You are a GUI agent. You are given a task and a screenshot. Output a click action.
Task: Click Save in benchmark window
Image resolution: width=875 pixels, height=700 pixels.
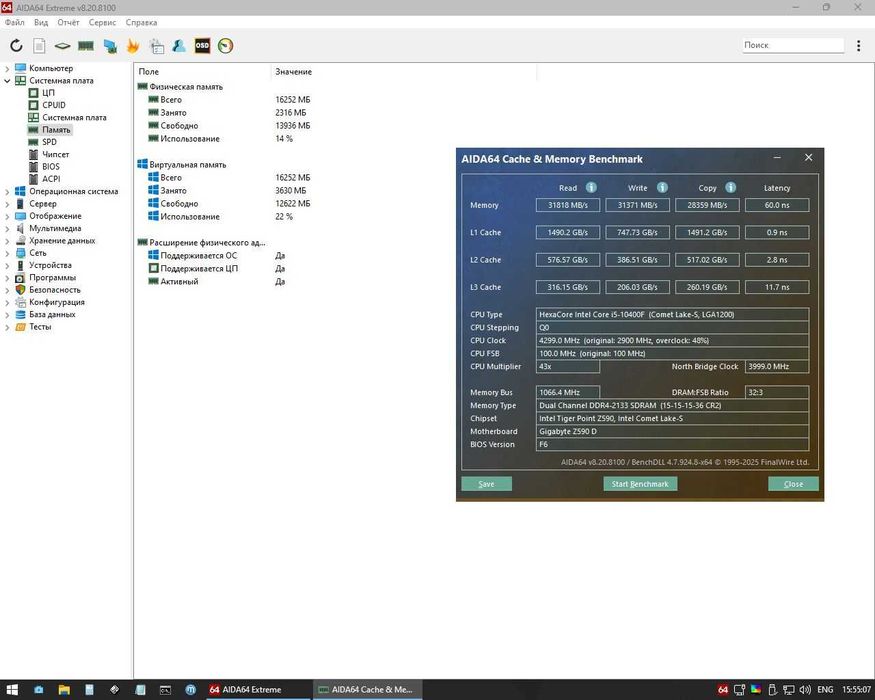click(486, 484)
